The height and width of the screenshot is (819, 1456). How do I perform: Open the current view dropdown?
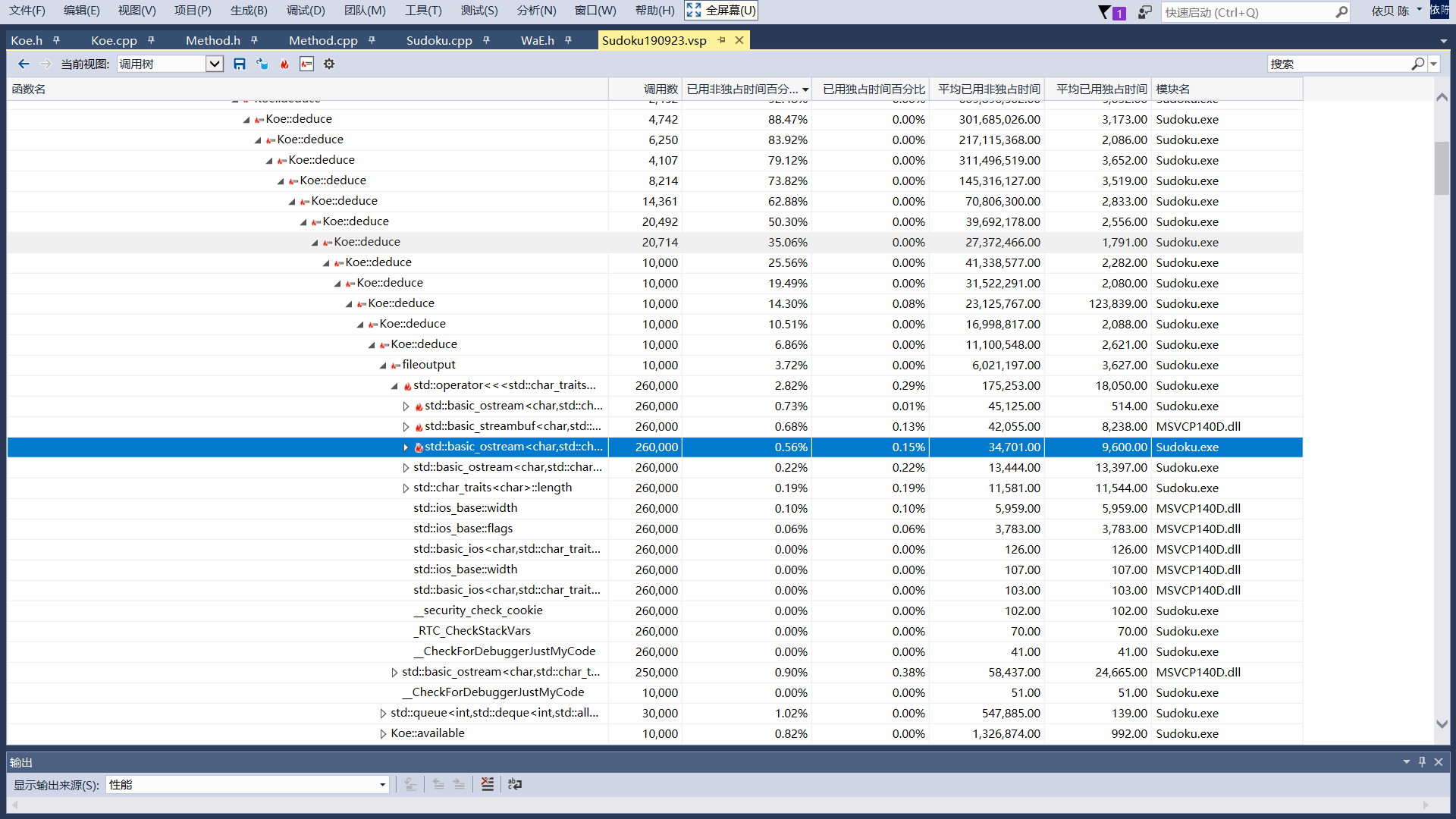(215, 64)
